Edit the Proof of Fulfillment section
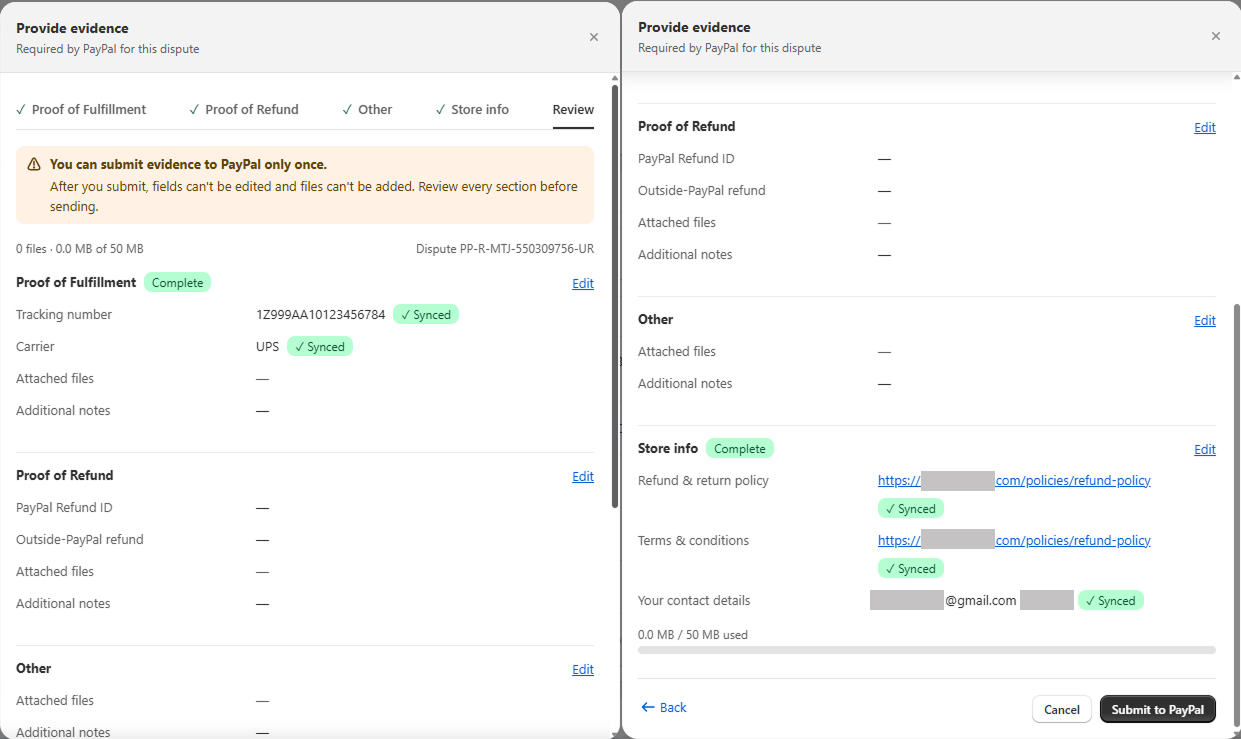The height and width of the screenshot is (739, 1241). coord(583,283)
